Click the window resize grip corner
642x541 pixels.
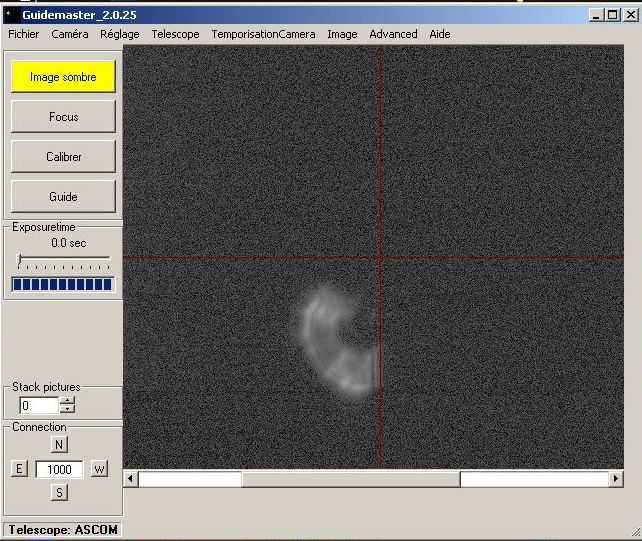click(x=636, y=532)
